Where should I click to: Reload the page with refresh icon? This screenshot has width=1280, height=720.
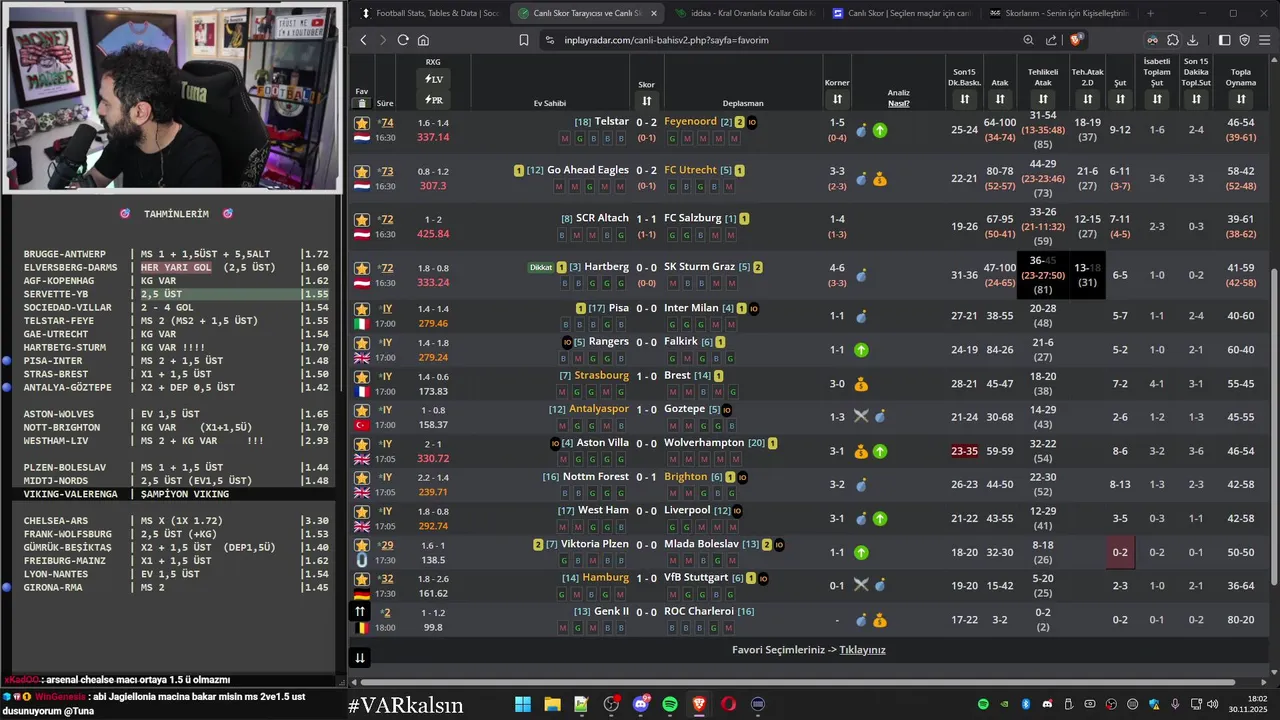coord(403,40)
